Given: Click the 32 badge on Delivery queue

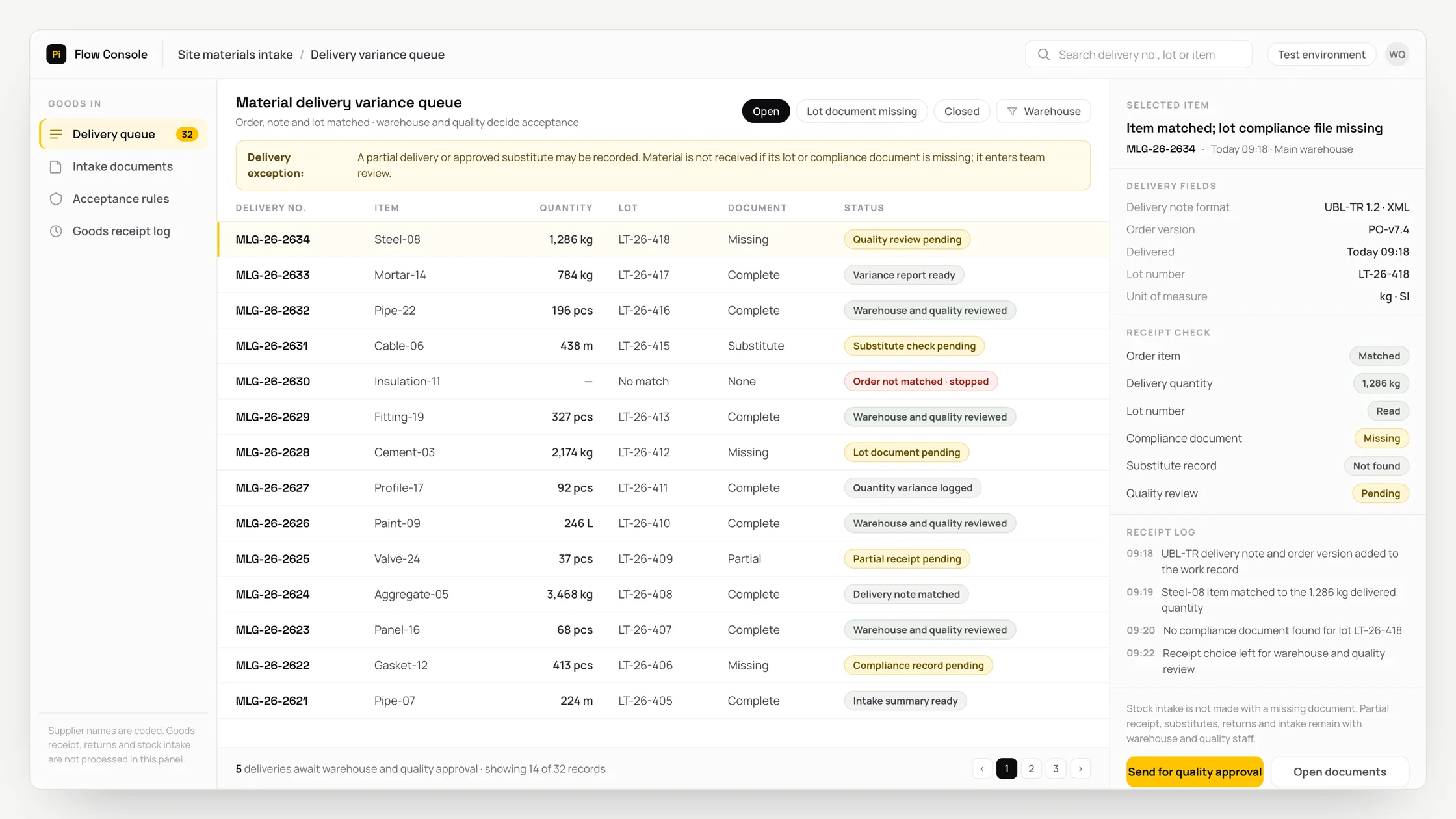Looking at the screenshot, I should pyautogui.click(x=187, y=135).
